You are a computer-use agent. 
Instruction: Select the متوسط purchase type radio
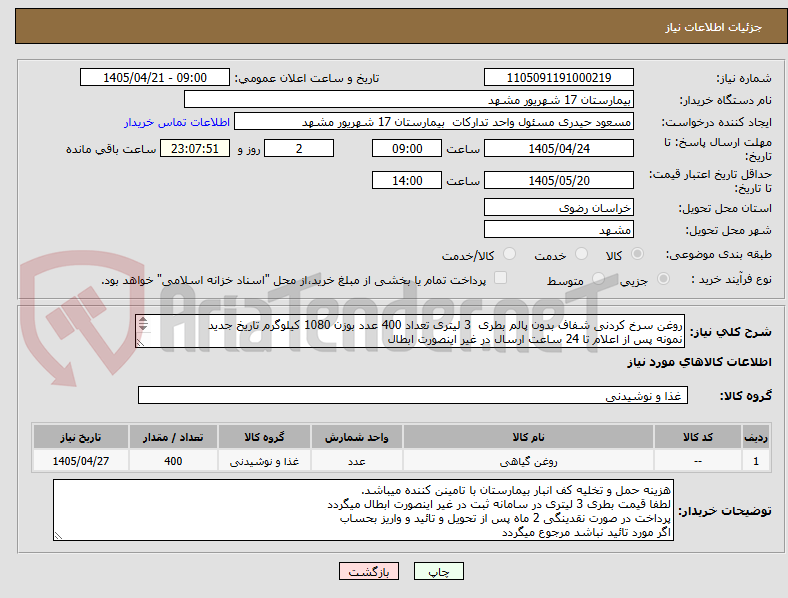point(598,278)
